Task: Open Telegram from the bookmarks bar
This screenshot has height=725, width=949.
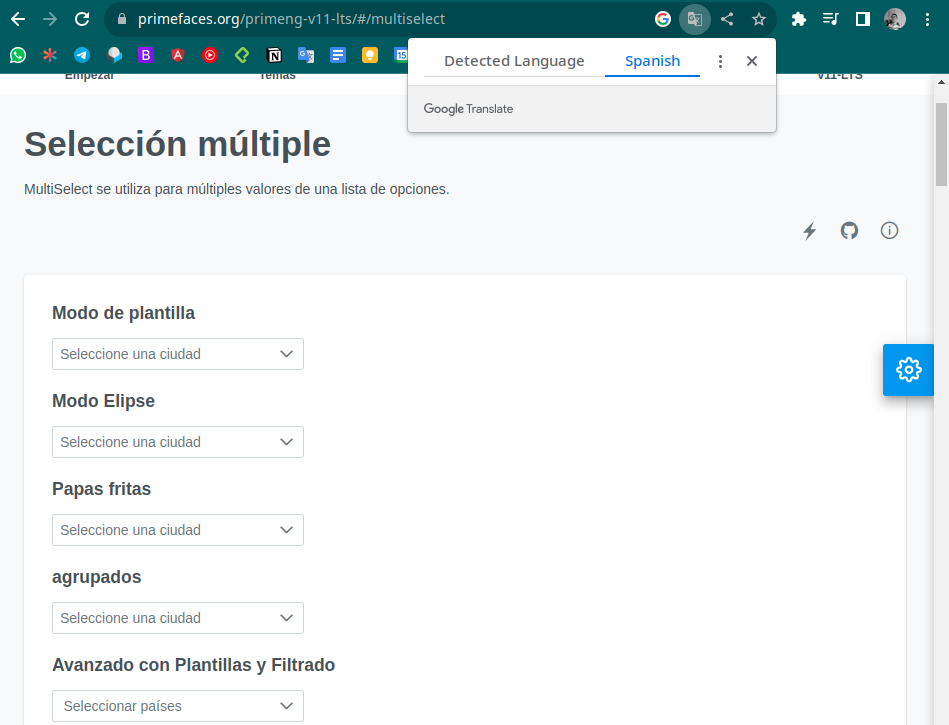Action: (81, 55)
